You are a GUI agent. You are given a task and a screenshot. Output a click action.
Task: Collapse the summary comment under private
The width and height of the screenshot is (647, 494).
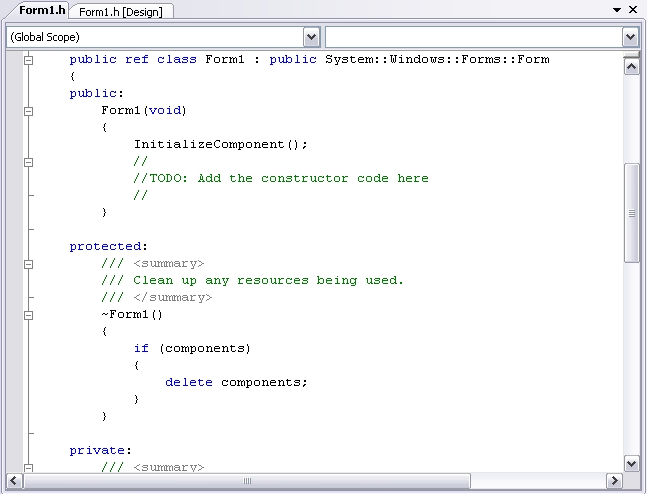click(x=28, y=467)
